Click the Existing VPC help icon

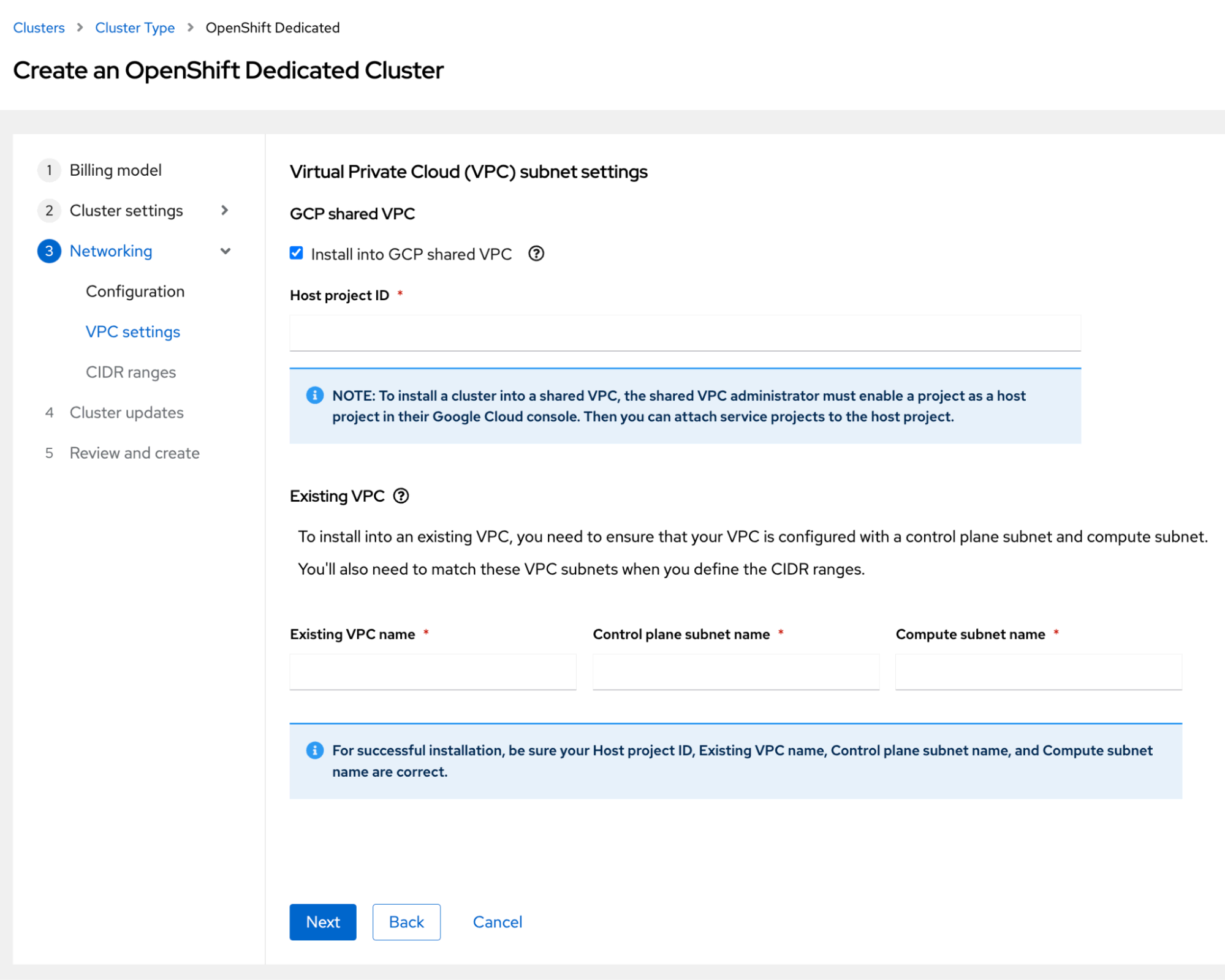point(401,496)
